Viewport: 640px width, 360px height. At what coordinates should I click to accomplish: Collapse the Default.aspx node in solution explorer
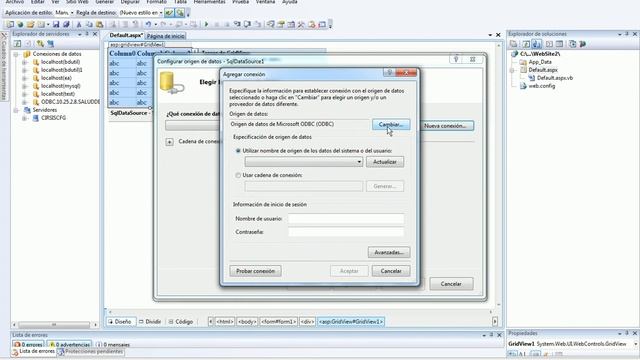click(x=512, y=70)
